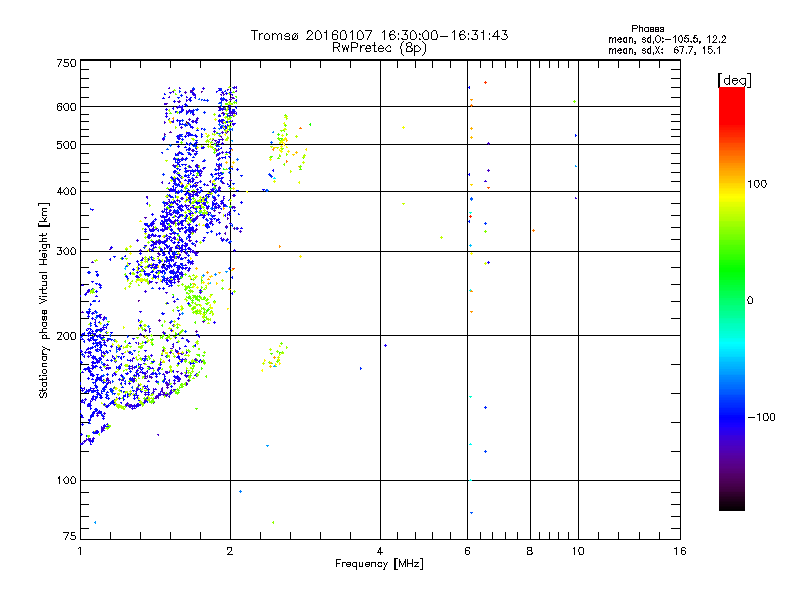Click the y-axis tick label "500"
This screenshot has width=800, height=600.
coord(66,145)
